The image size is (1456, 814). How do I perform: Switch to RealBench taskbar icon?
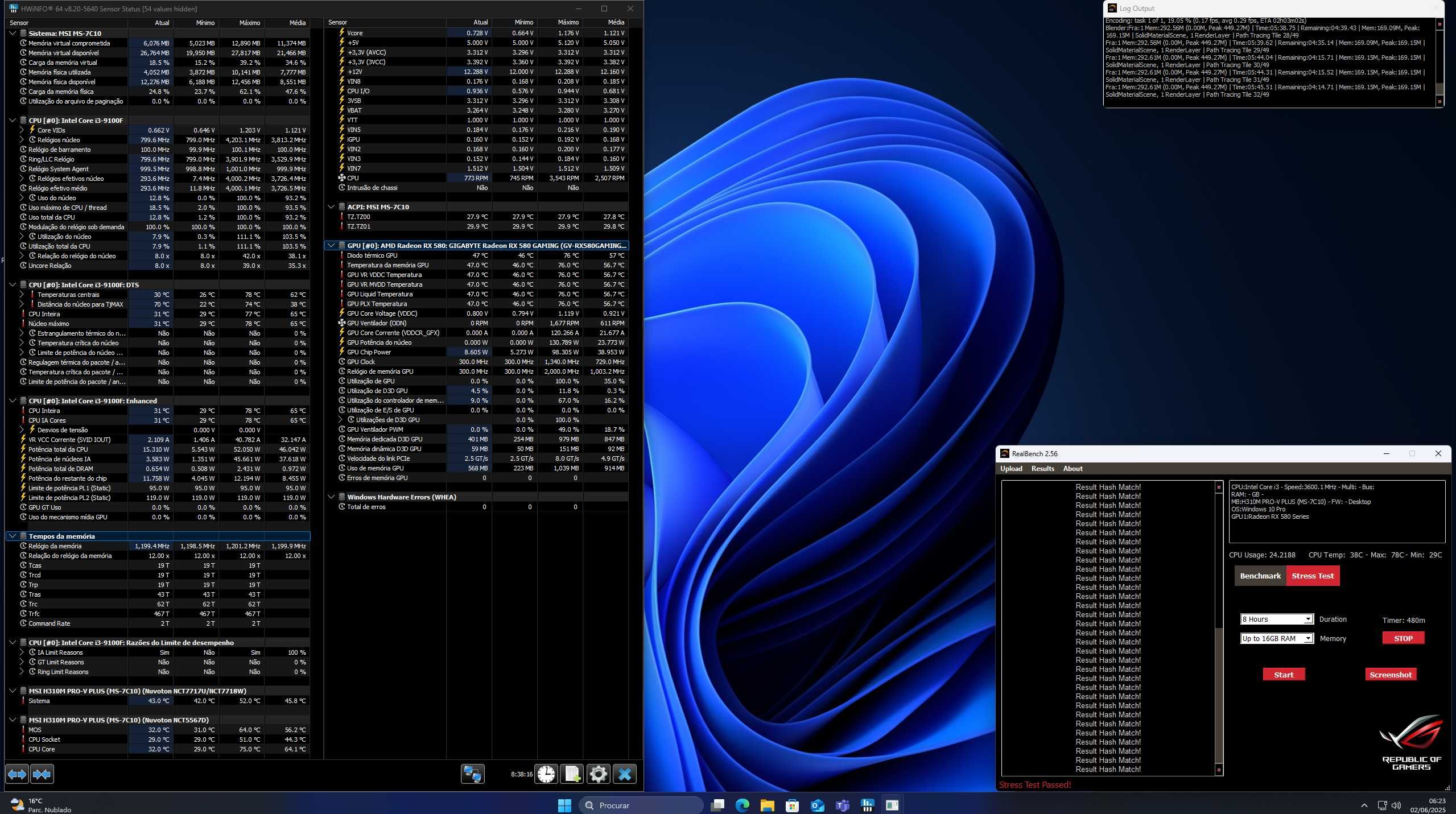[892, 805]
